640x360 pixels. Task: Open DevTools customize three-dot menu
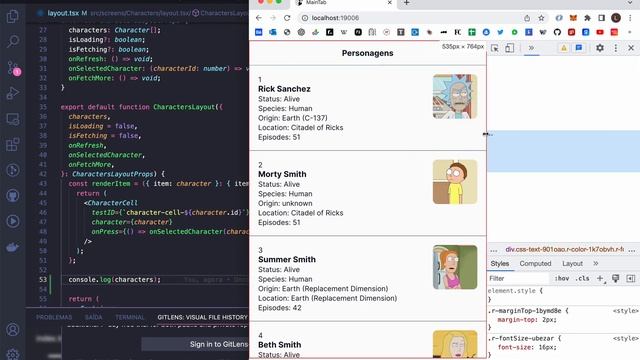click(616, 48)
